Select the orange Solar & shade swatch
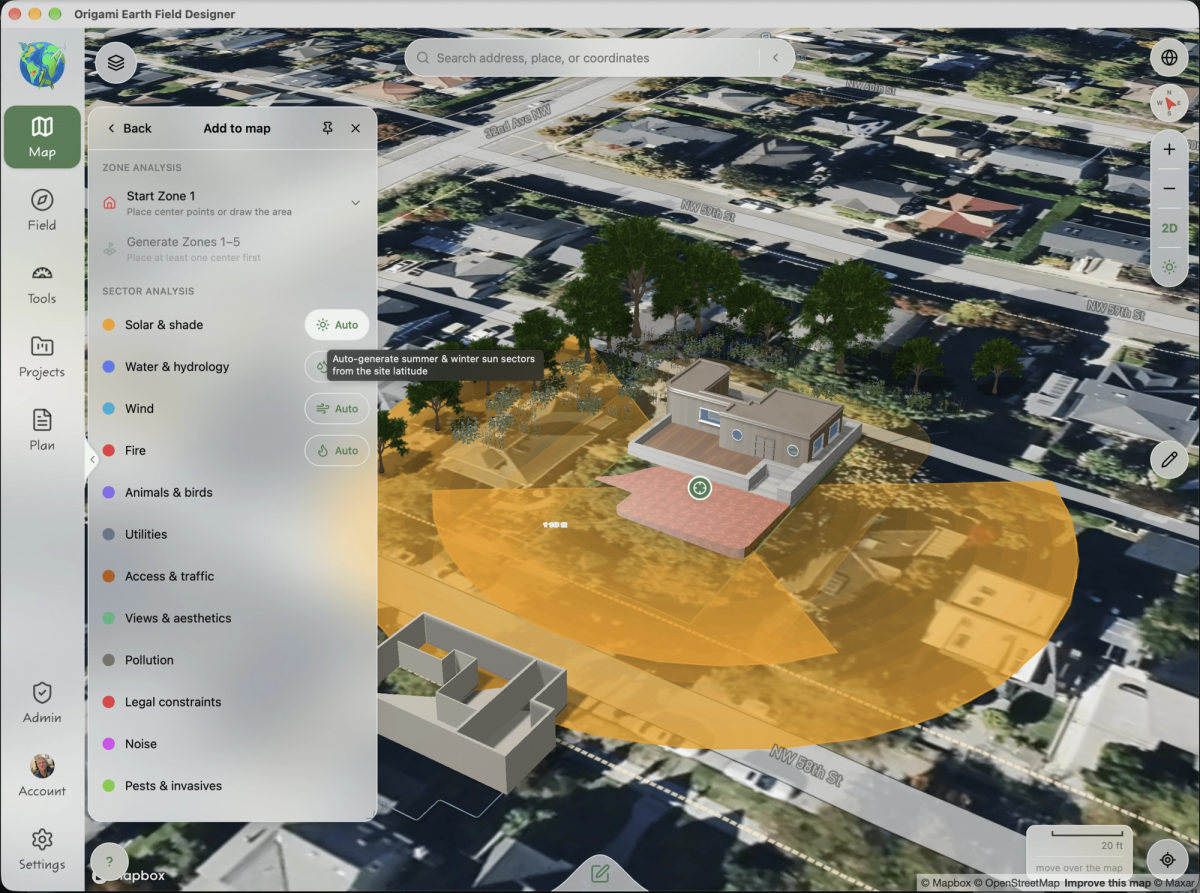The width and height of the screenshot is (1200, 893). (x=109, y=325)
